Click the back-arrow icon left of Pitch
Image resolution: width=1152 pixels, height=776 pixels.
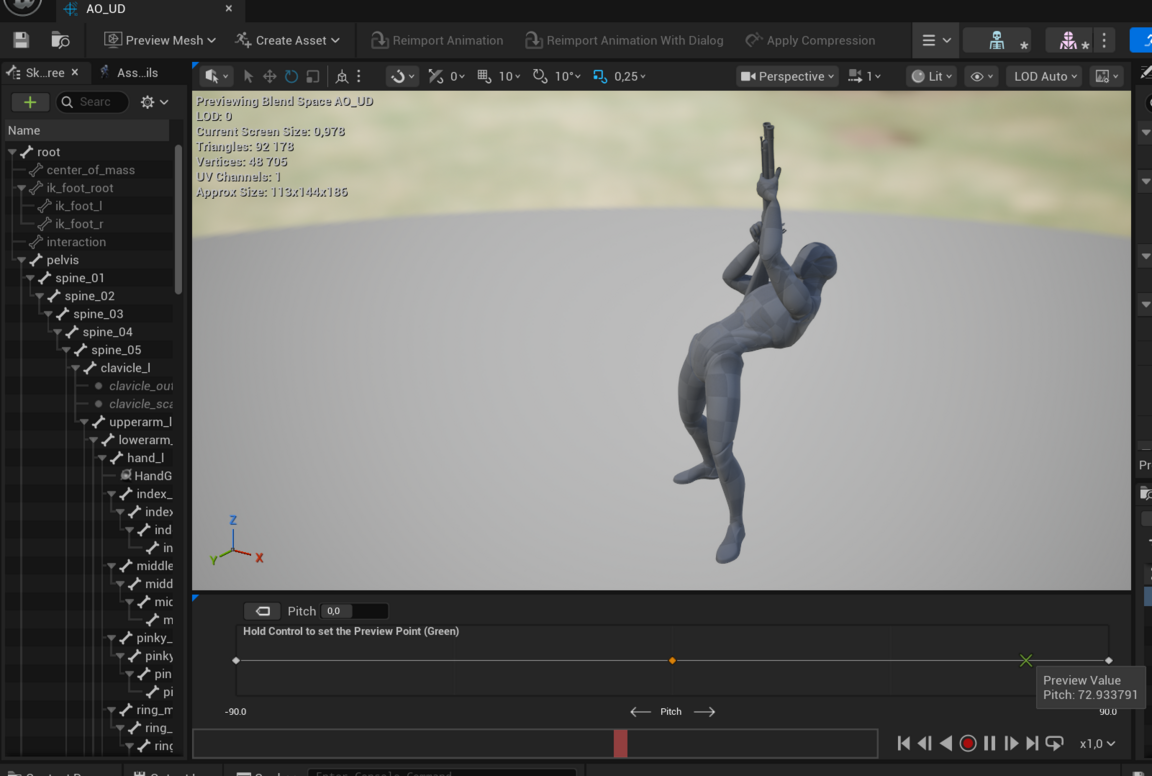262,611
